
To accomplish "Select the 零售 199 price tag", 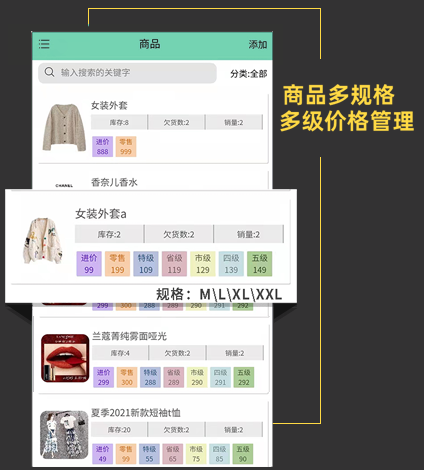I will pos(117,264).
